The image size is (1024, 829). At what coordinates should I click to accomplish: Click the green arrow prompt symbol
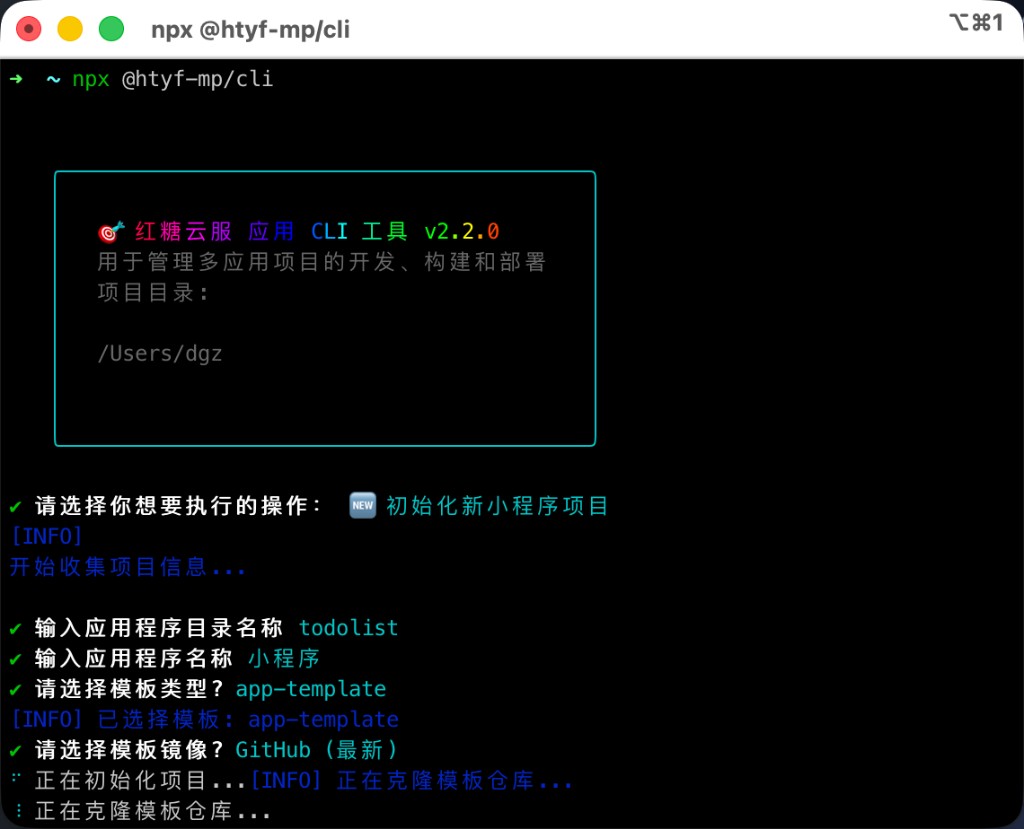16,79
